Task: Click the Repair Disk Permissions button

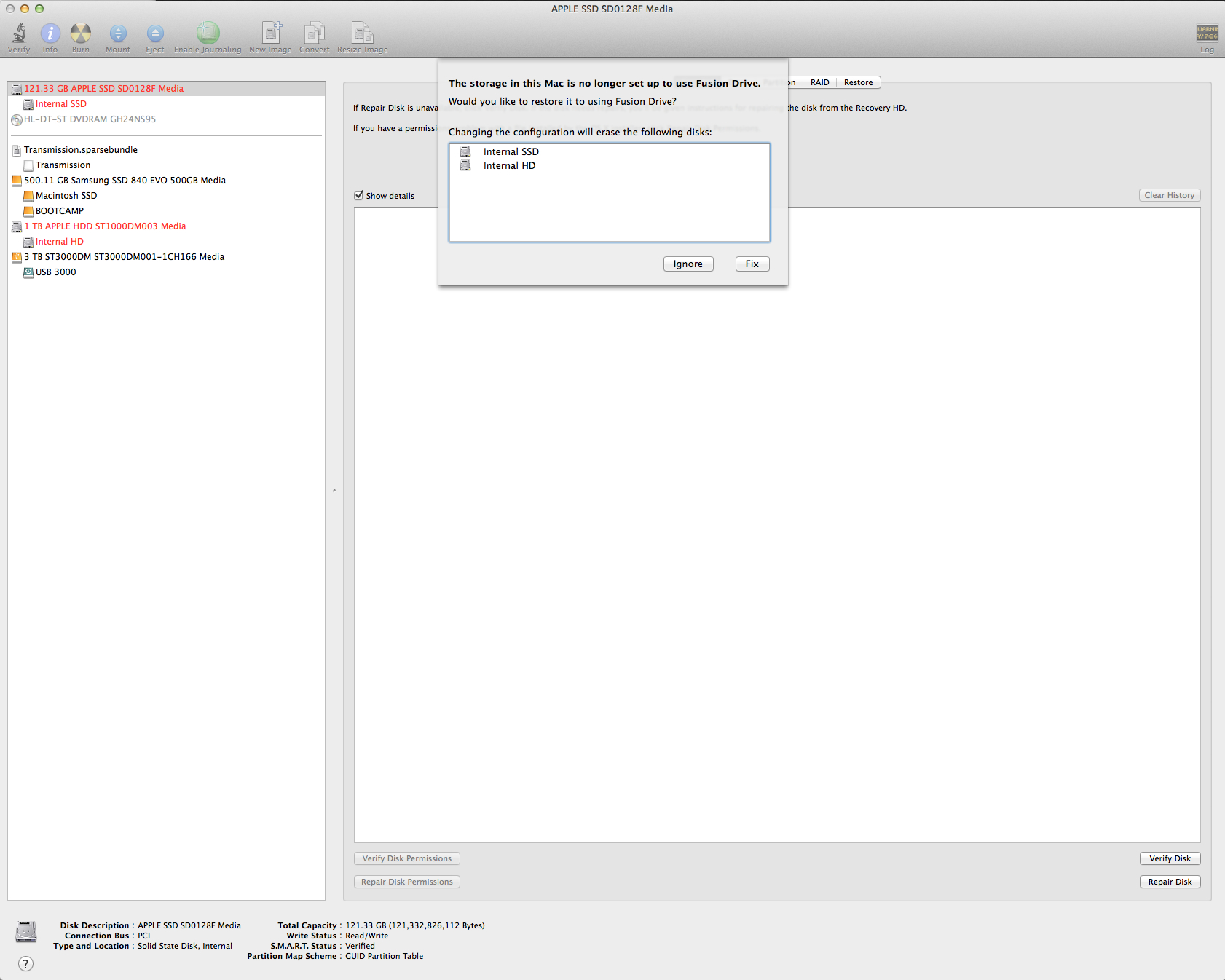Action: click(x=407, y=882)
